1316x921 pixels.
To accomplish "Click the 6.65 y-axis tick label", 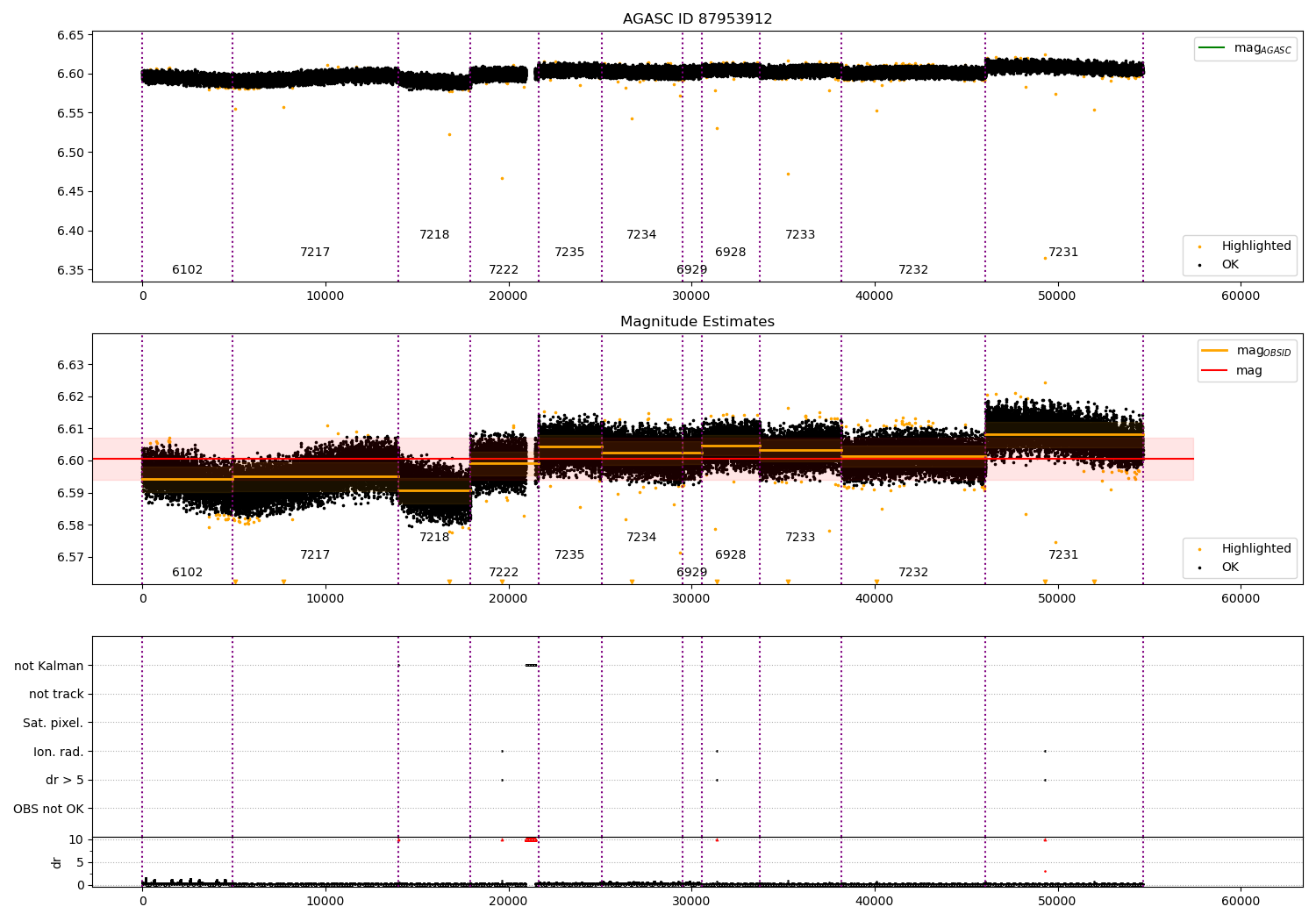I will click(70, 36).
